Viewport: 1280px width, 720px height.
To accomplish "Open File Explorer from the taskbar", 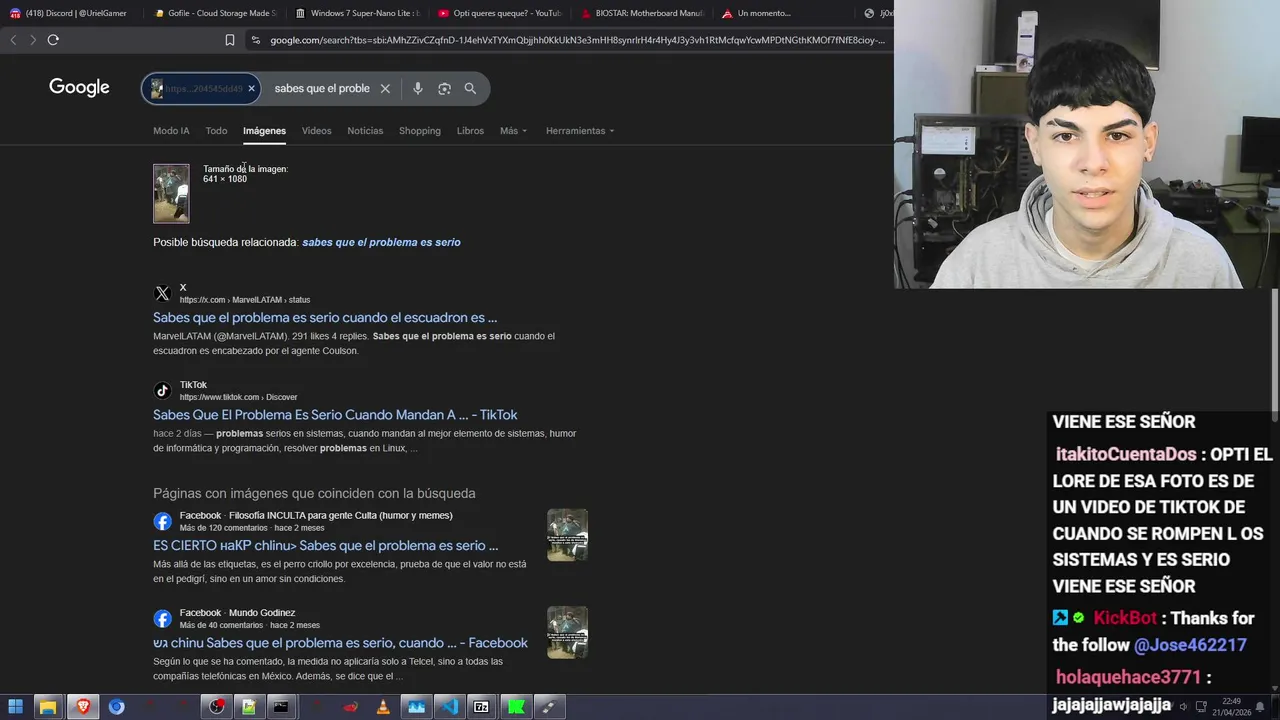I will 48,707.
